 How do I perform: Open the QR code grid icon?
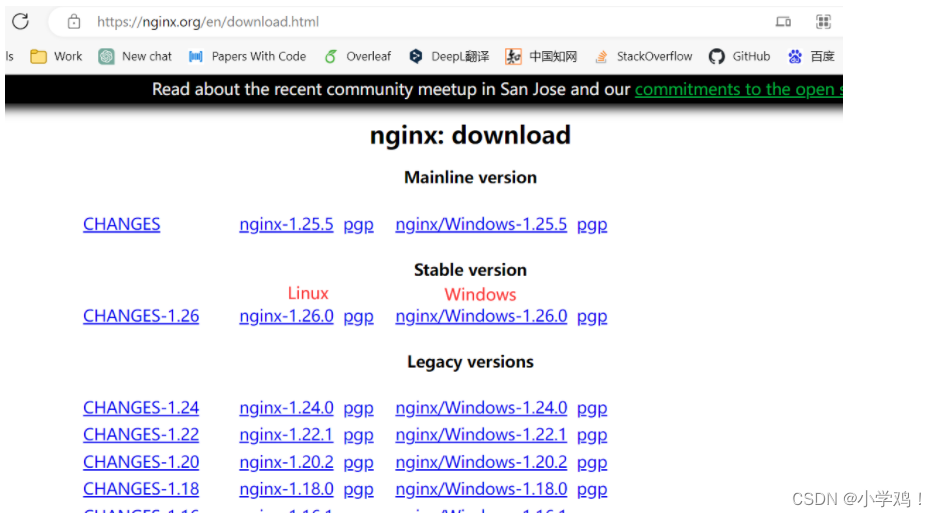(x=823, y=22)
